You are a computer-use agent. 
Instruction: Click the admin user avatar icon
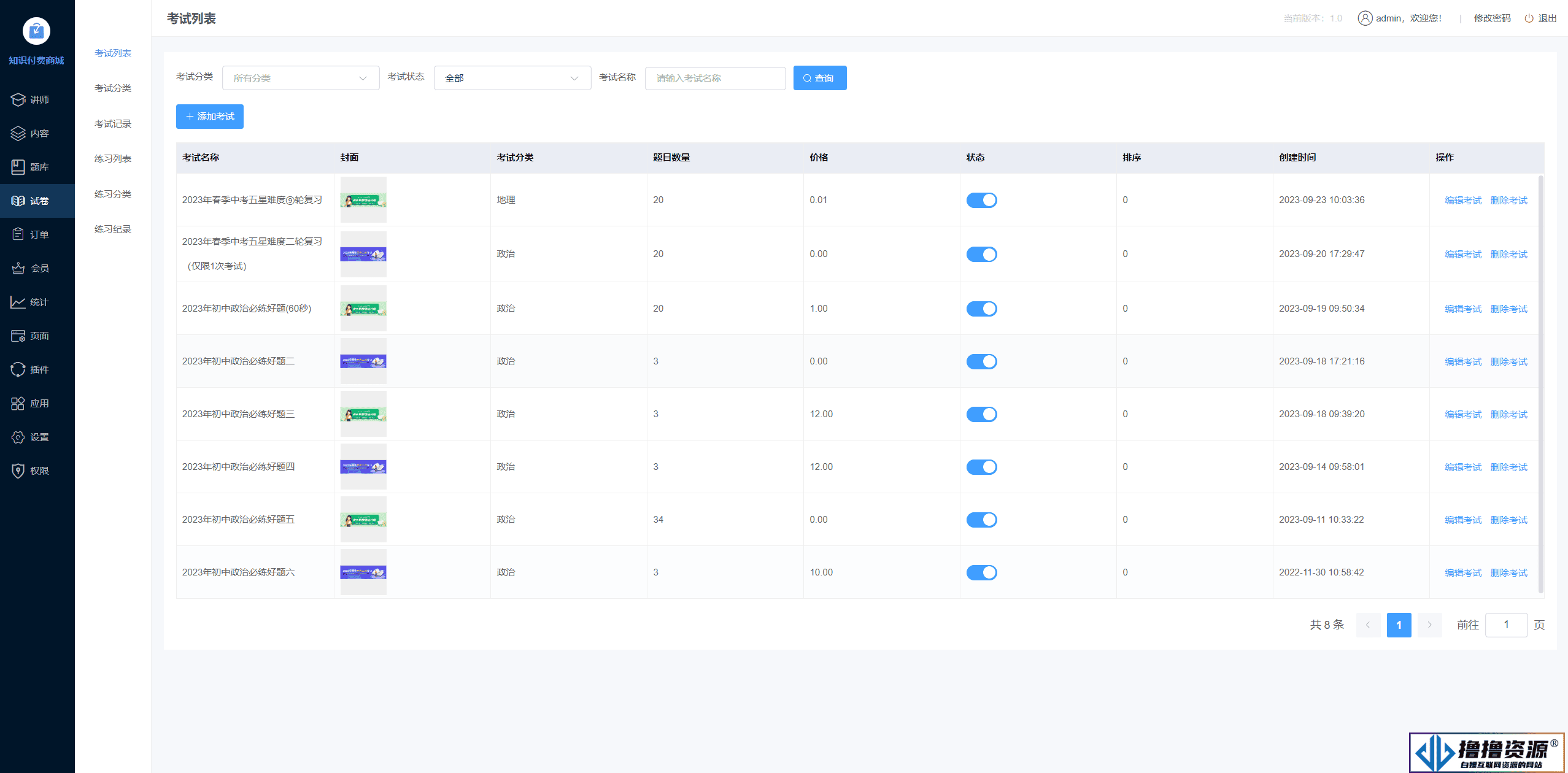1365,18
